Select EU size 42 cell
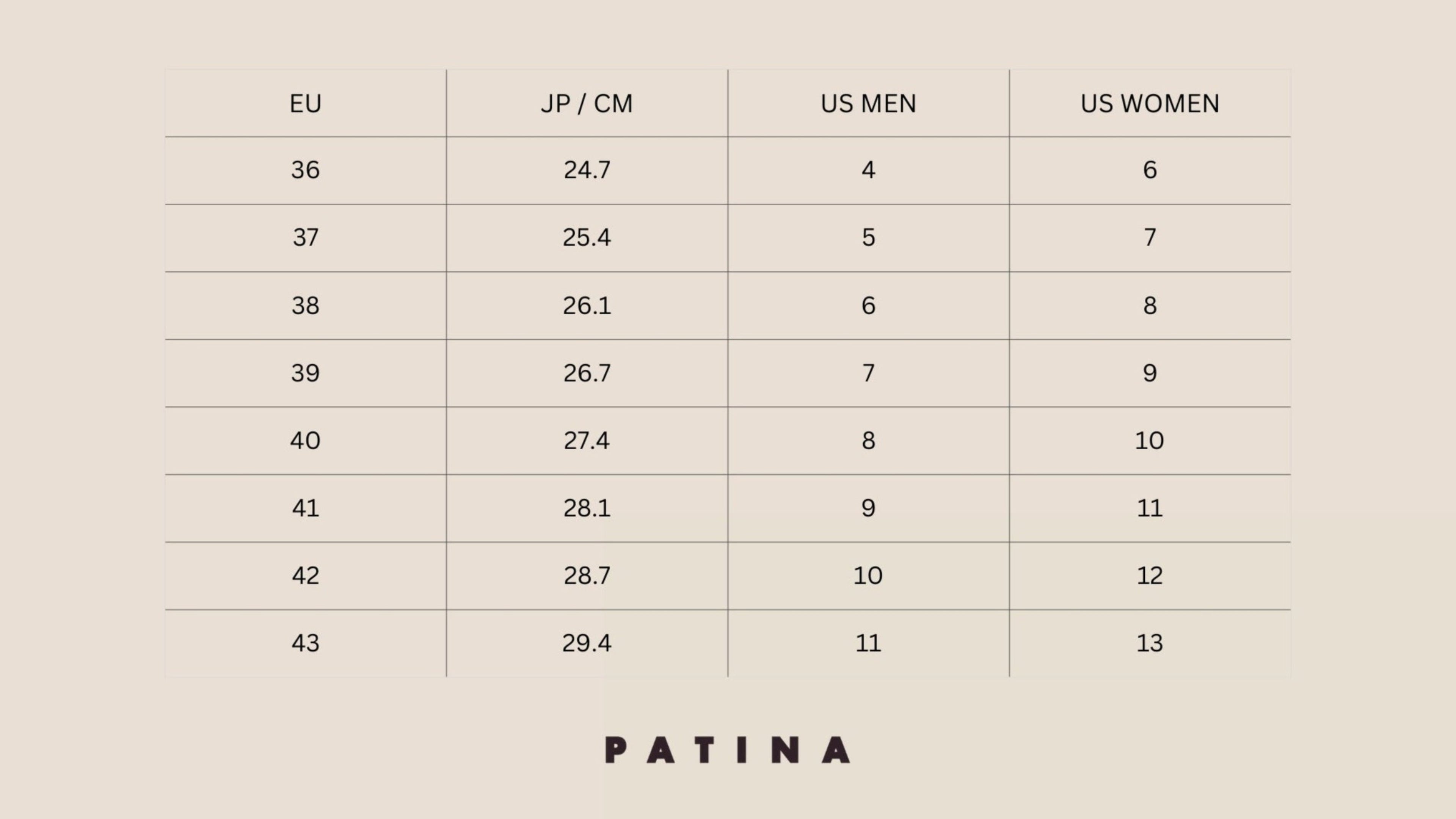The image size is (1456, 819). (x=305, y=576)
